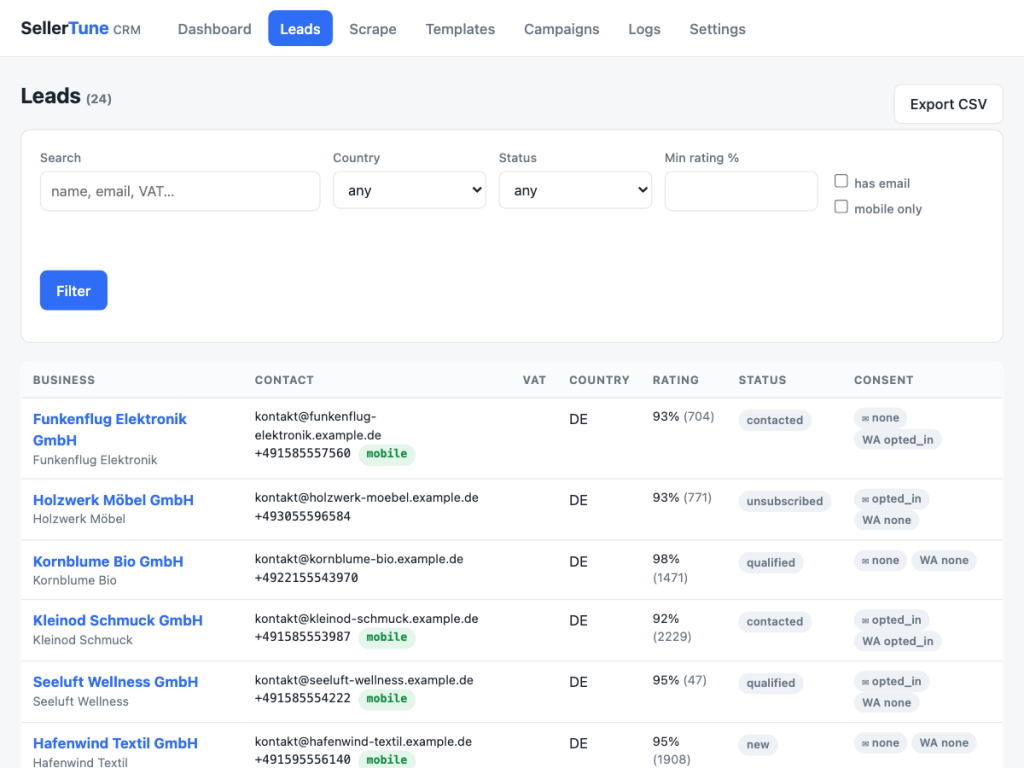Open the Dashboard tab
1024x768 pixels.
(x=214, y=29)
